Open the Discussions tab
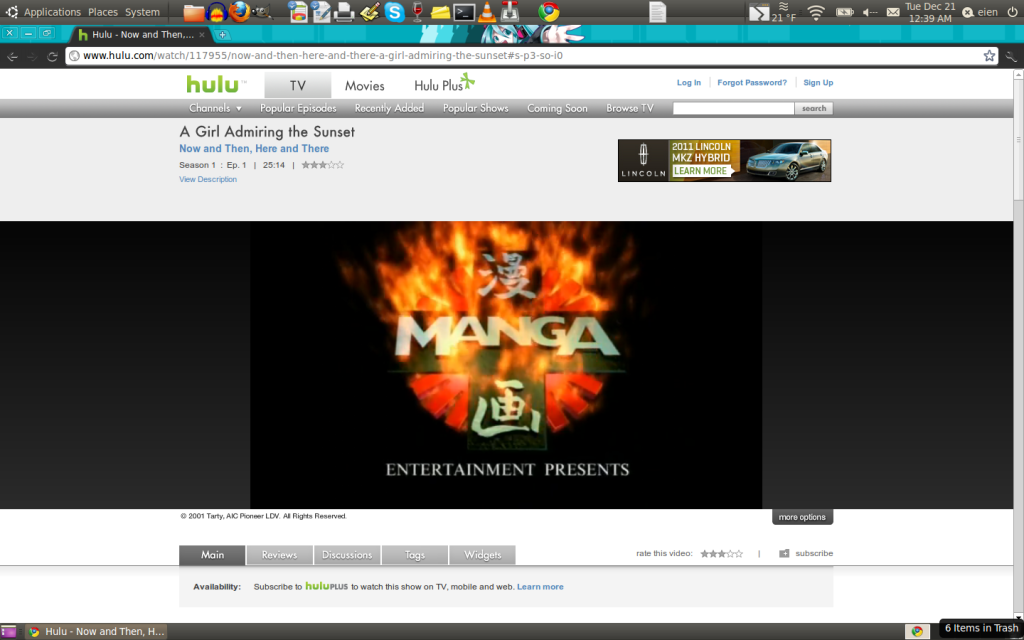The height and width of the screenshot is (640, 1024). pyautogui.click(x=347, y=554)
